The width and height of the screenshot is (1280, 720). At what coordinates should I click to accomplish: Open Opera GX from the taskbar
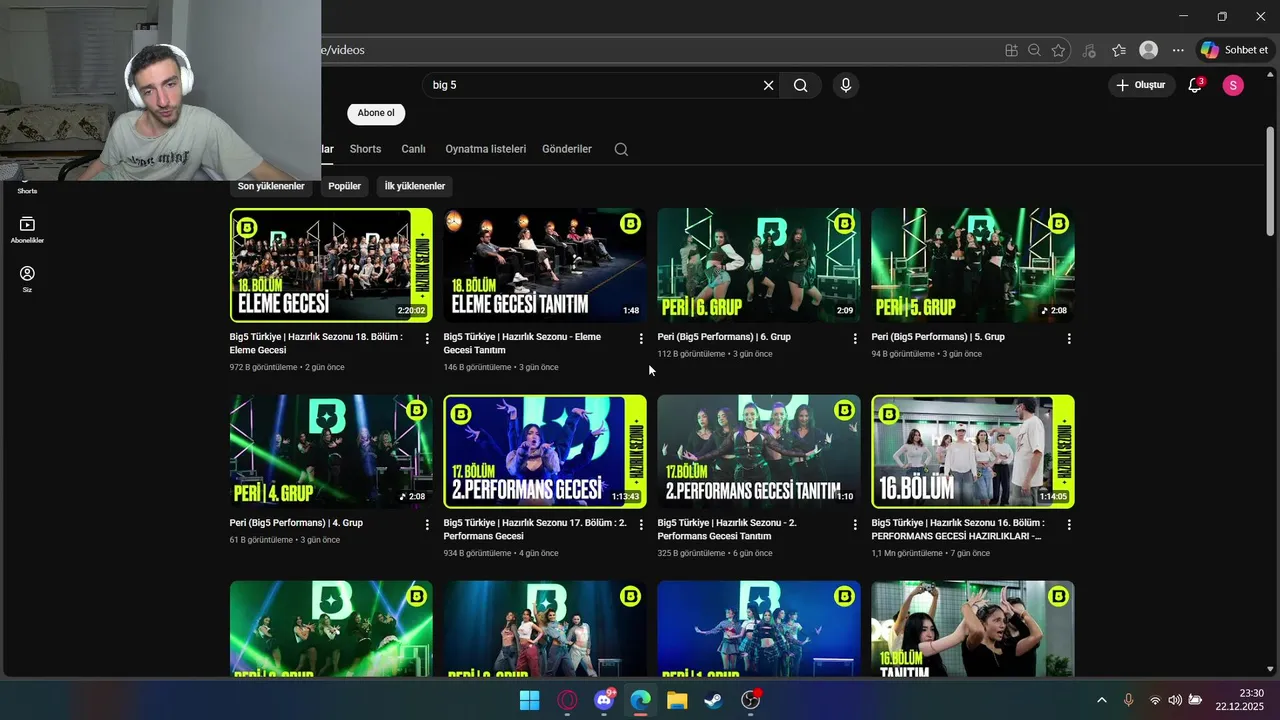tap(567, 700)
